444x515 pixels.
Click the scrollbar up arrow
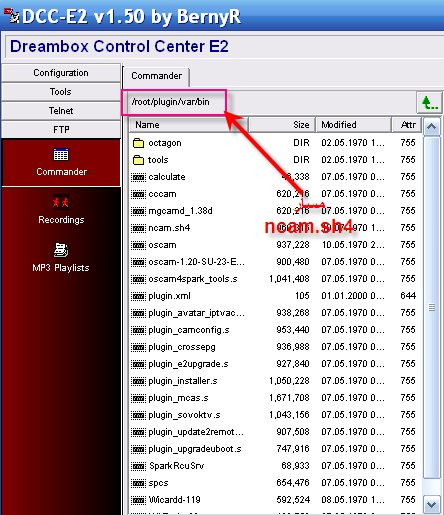pyautogui.click(x=432, y=126)
